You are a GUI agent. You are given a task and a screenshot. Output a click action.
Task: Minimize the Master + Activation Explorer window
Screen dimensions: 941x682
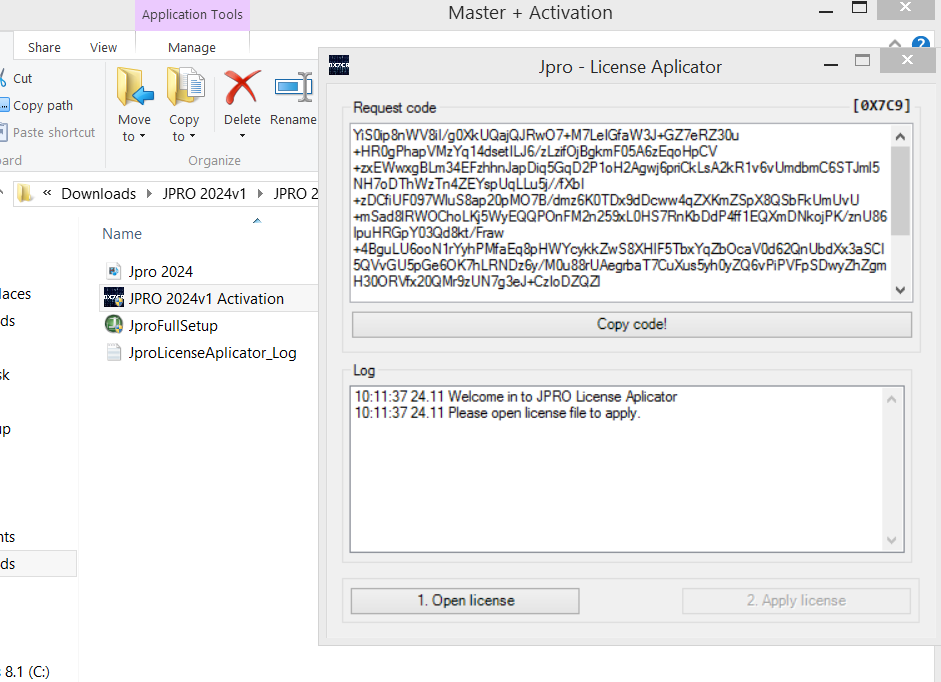click(826, 12)
